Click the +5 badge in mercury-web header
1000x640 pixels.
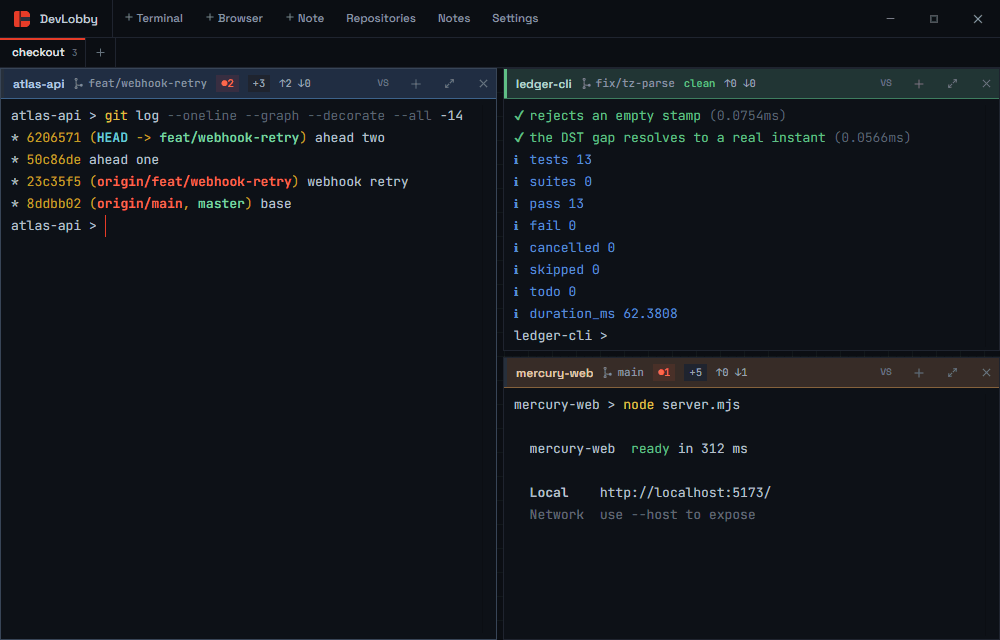pos(695,372)
